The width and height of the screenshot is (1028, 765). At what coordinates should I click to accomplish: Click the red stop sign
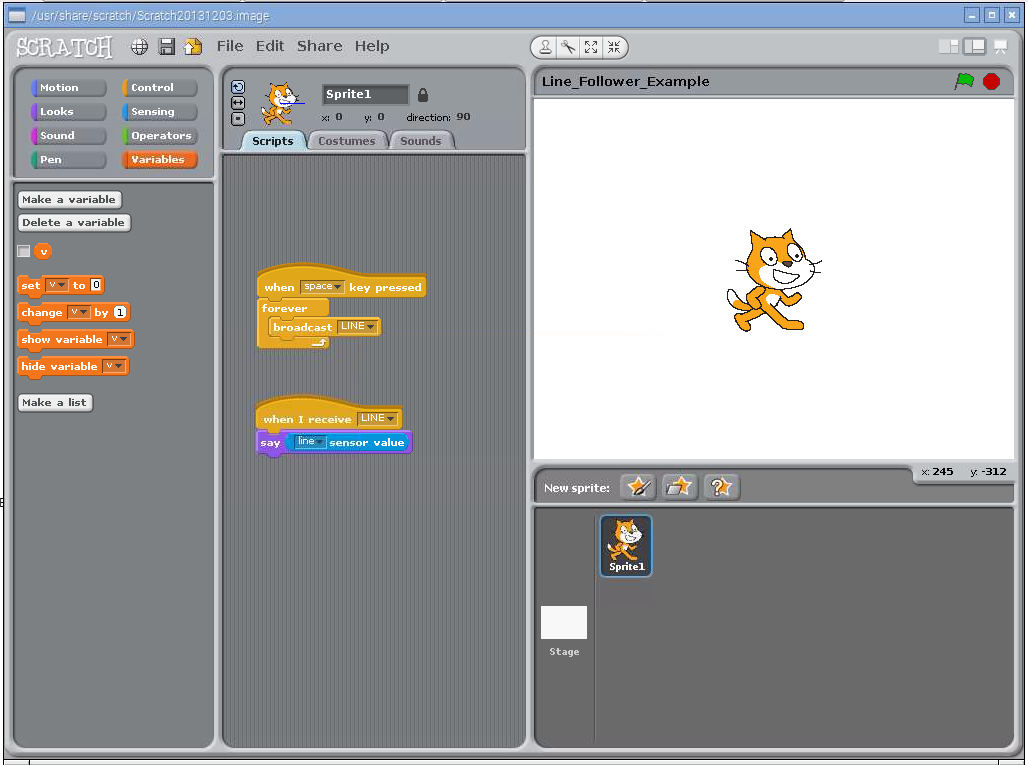991,81
